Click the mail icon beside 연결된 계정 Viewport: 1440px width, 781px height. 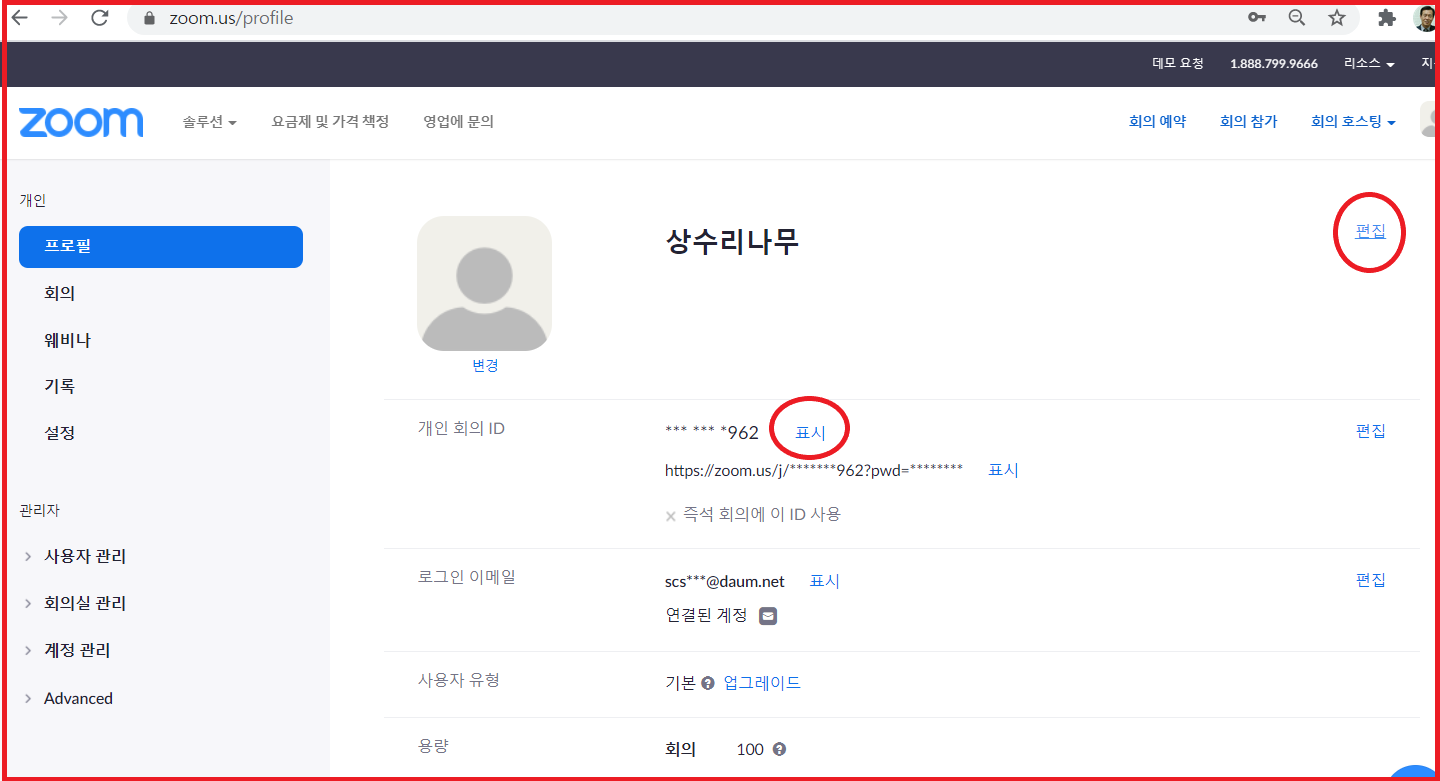pyautogui.click(x=768, y=616)
